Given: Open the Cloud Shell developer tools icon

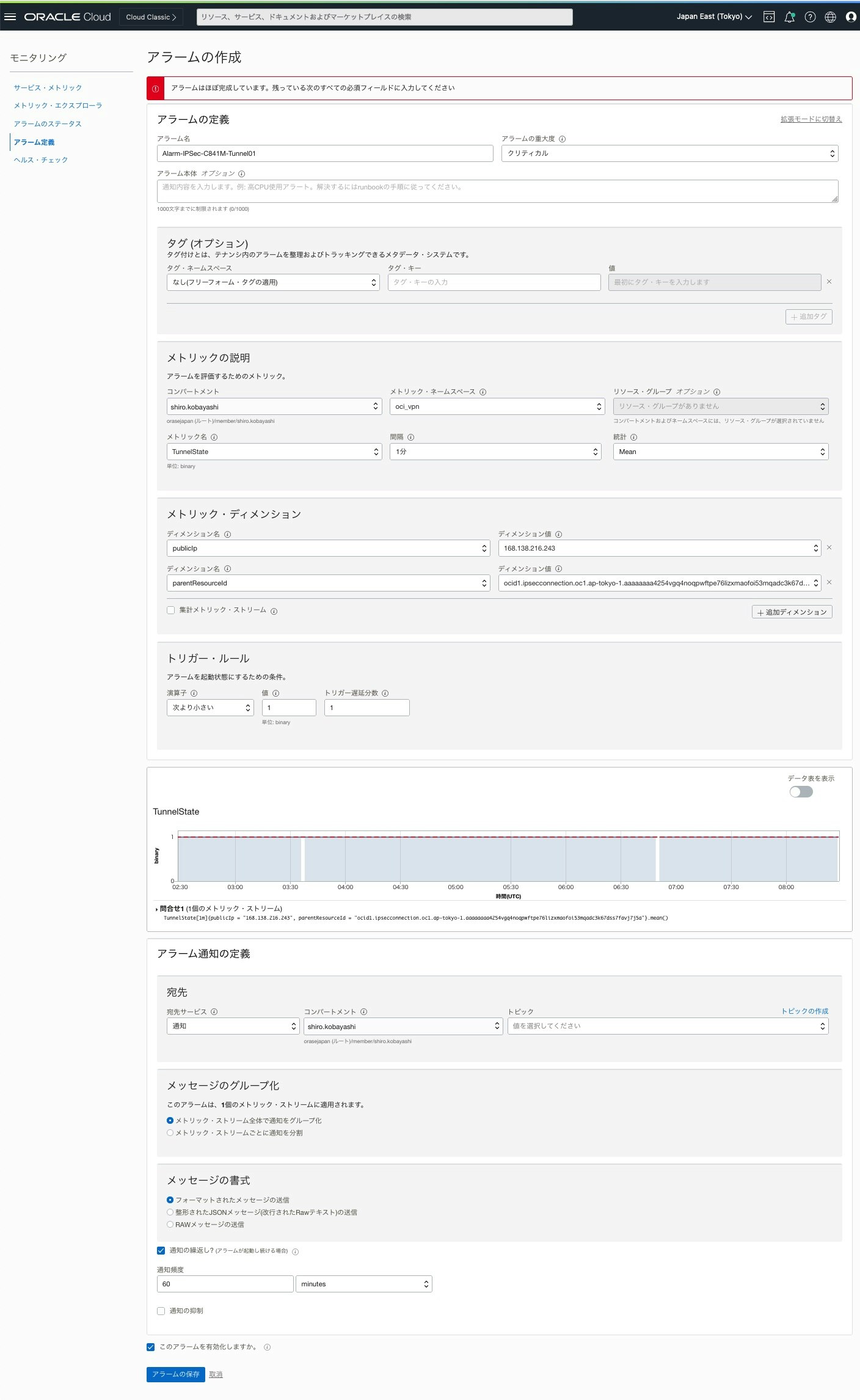Looking at the screenshot, I should [769, 17].
